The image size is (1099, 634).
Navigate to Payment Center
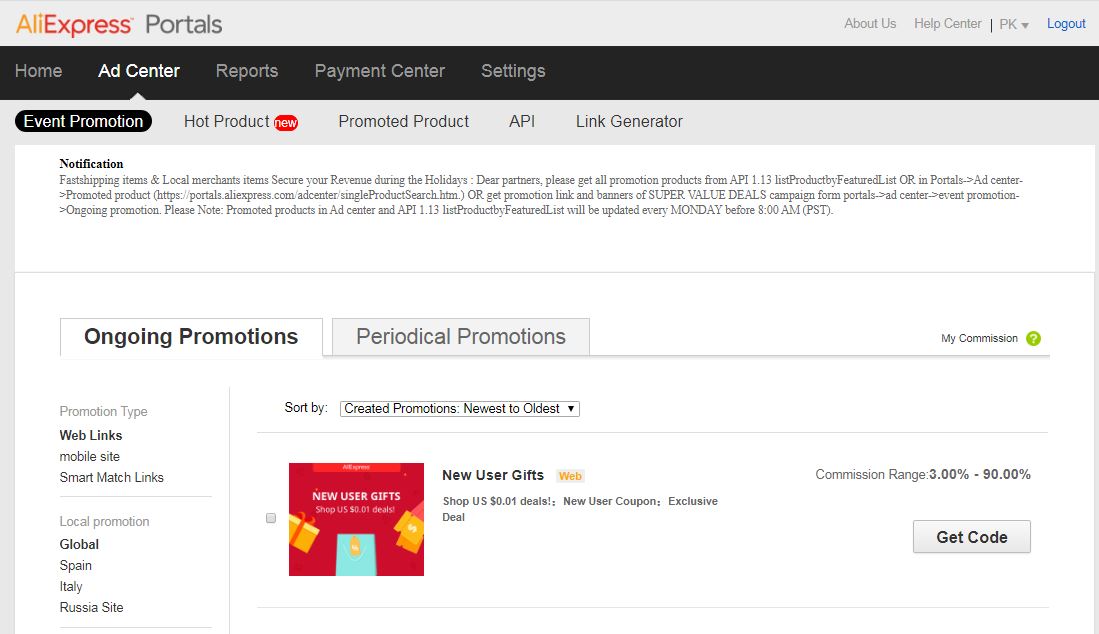[380, 71]
